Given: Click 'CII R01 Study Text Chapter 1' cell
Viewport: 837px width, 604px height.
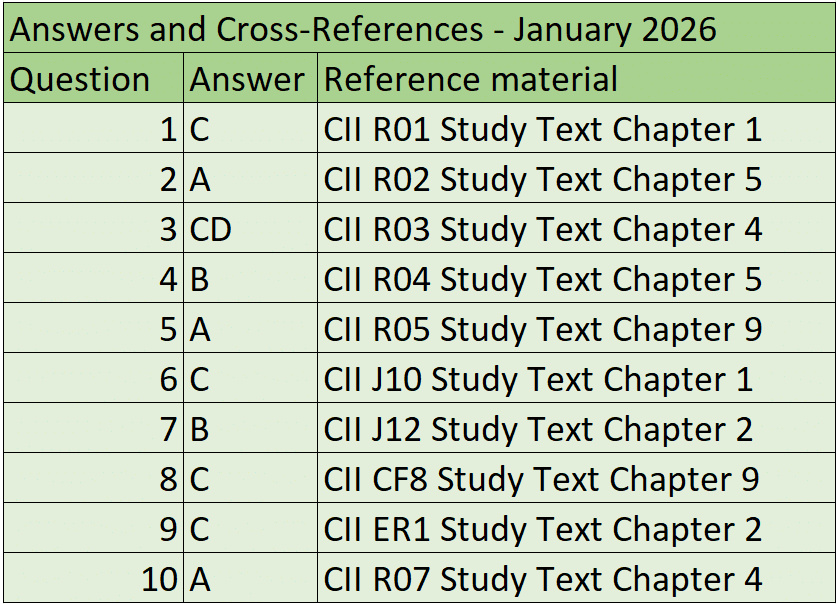Looking at the screenshot, I should (577, 128).
